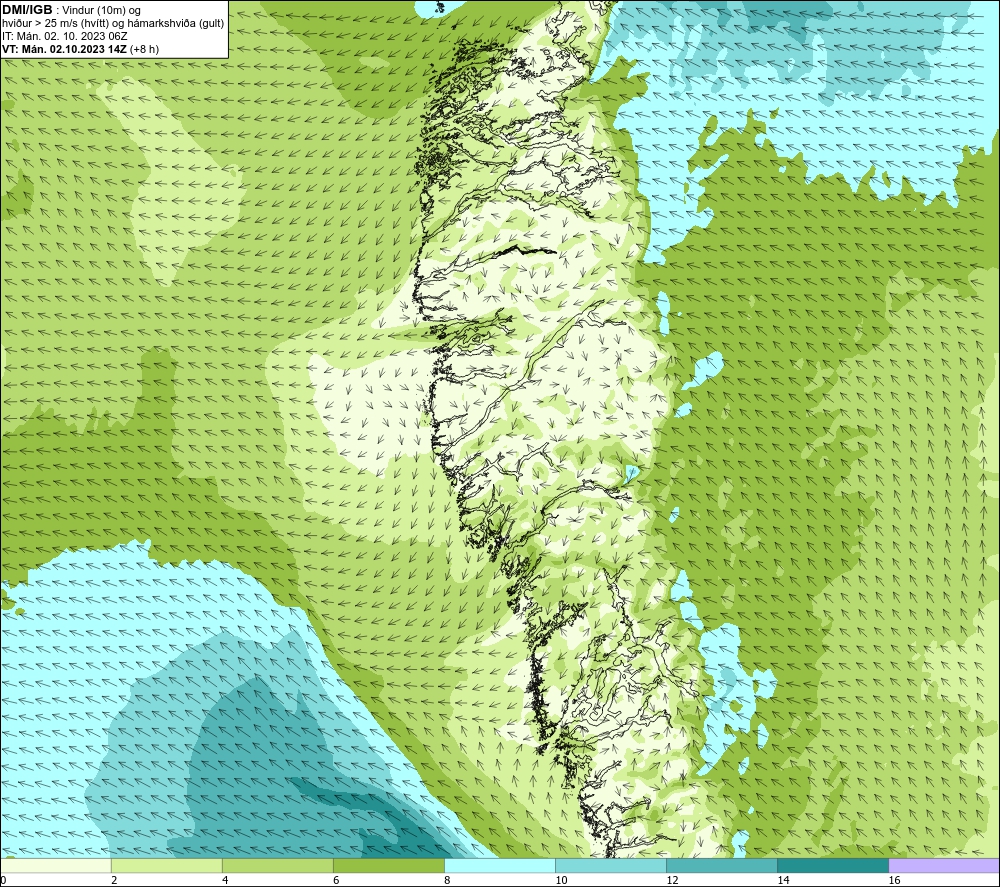The image size is (1000, 887).
Task: Click the 8–10 m/s light cyan swatch
Action: (499, 865)
